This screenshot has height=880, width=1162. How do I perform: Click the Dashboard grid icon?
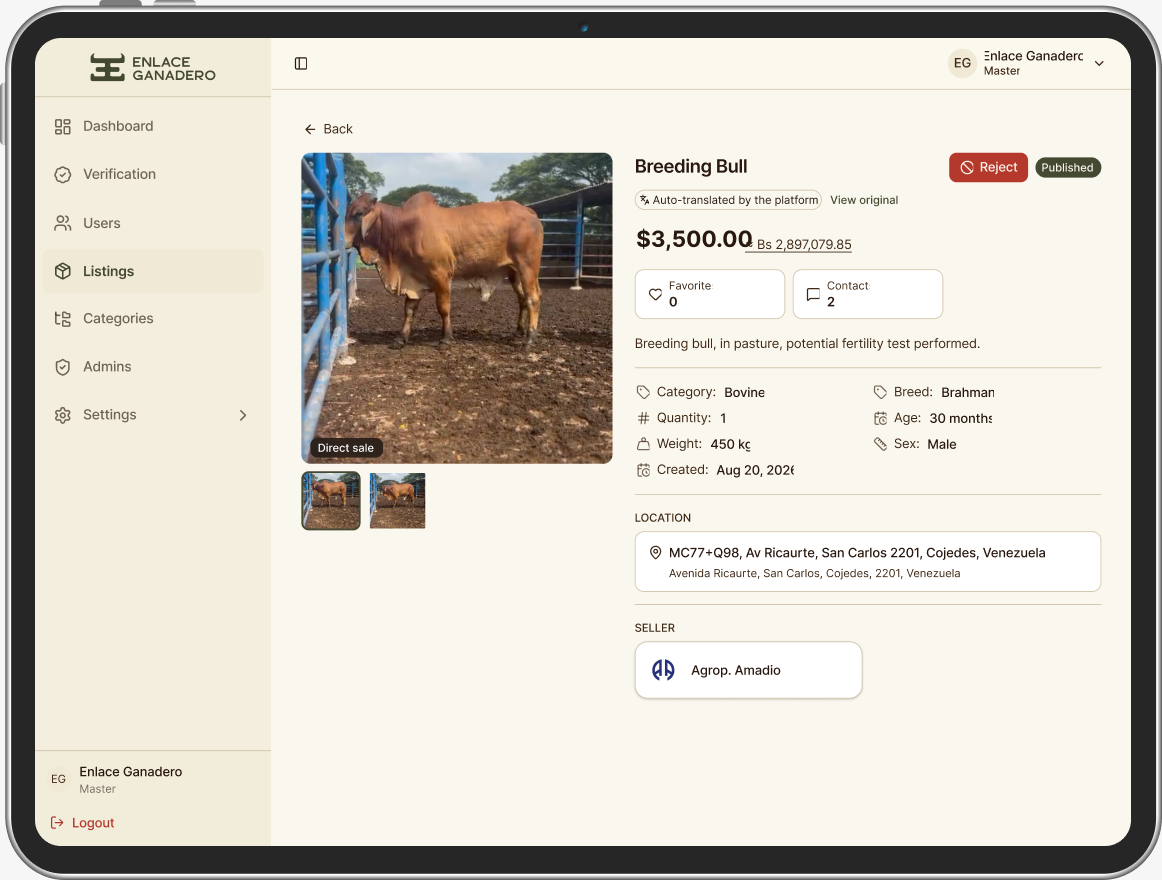coord(63,127)
